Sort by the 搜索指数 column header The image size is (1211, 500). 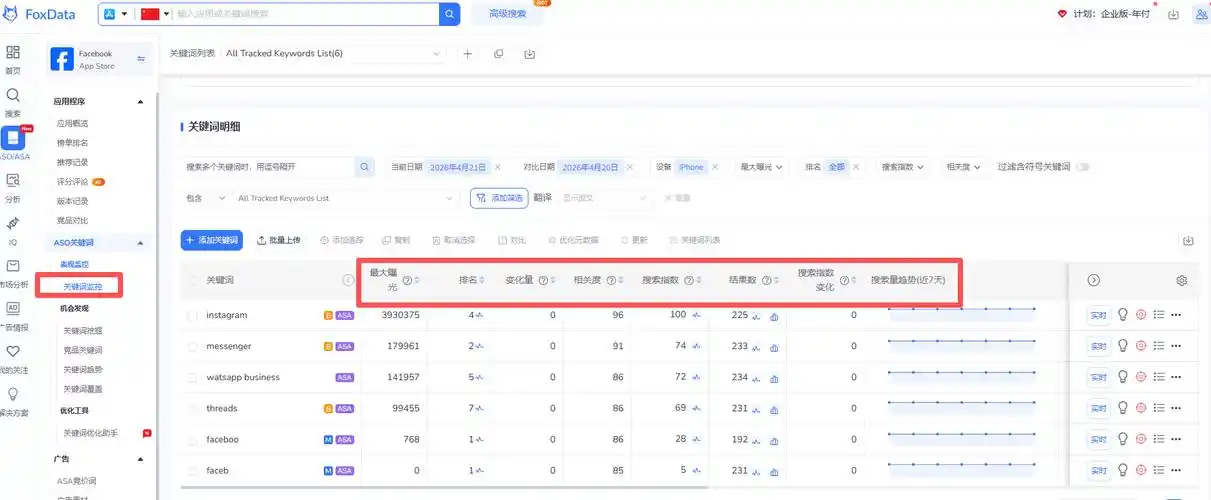(x=669, y=281)
